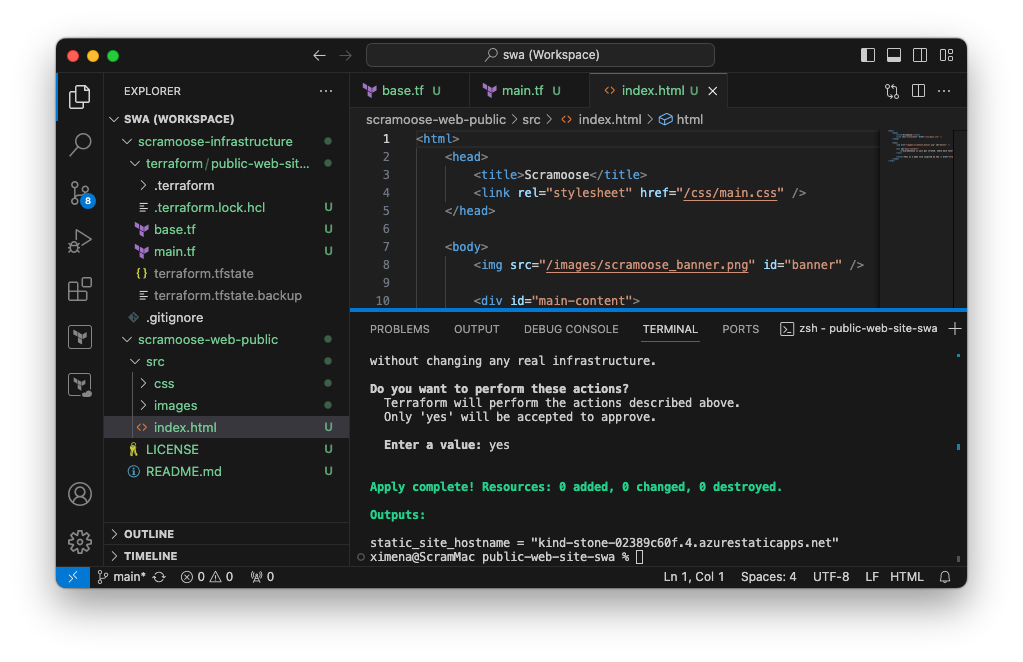1023x662 pixels.
Task: Open the Explorer view in activity bar
Action: tap(80, 97)
